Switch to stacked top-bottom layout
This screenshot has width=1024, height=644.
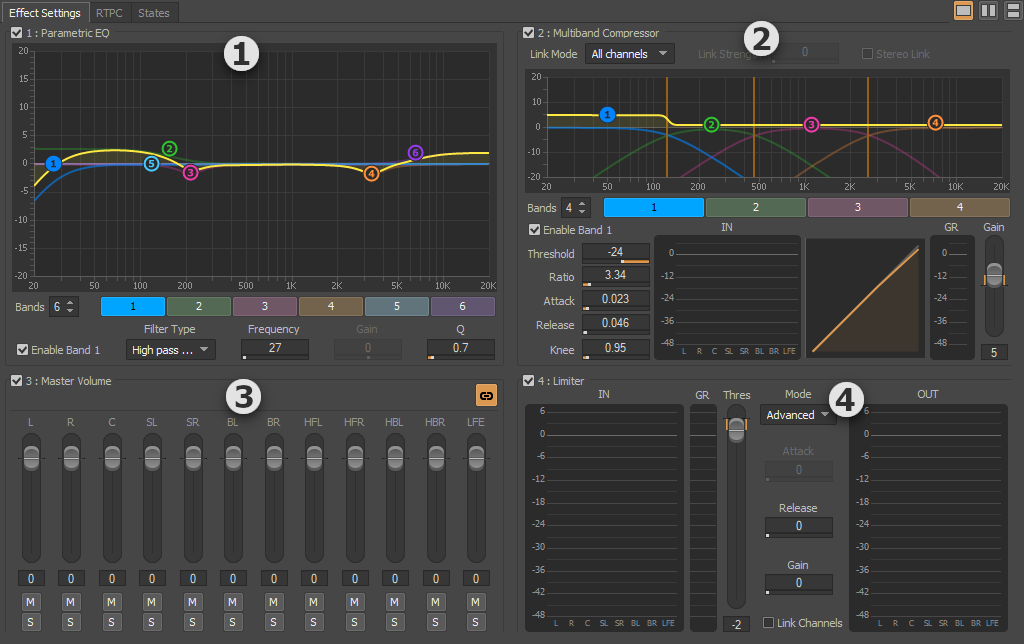coord(1012,11)
